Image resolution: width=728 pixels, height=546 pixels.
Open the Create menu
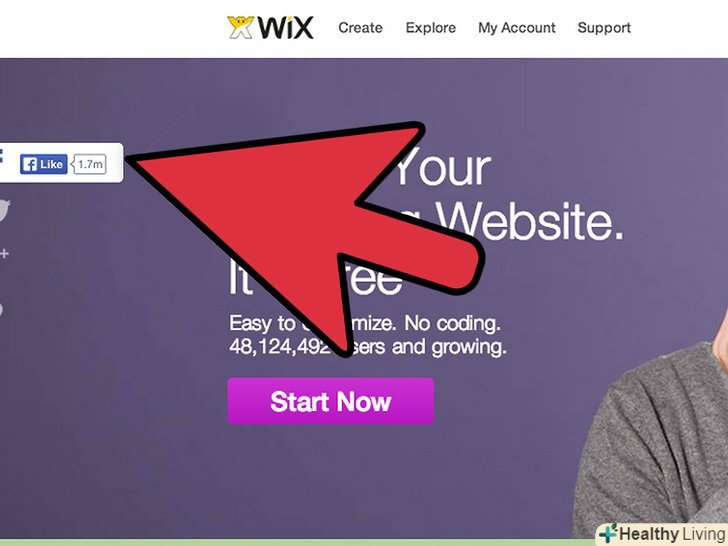[360, 28]
